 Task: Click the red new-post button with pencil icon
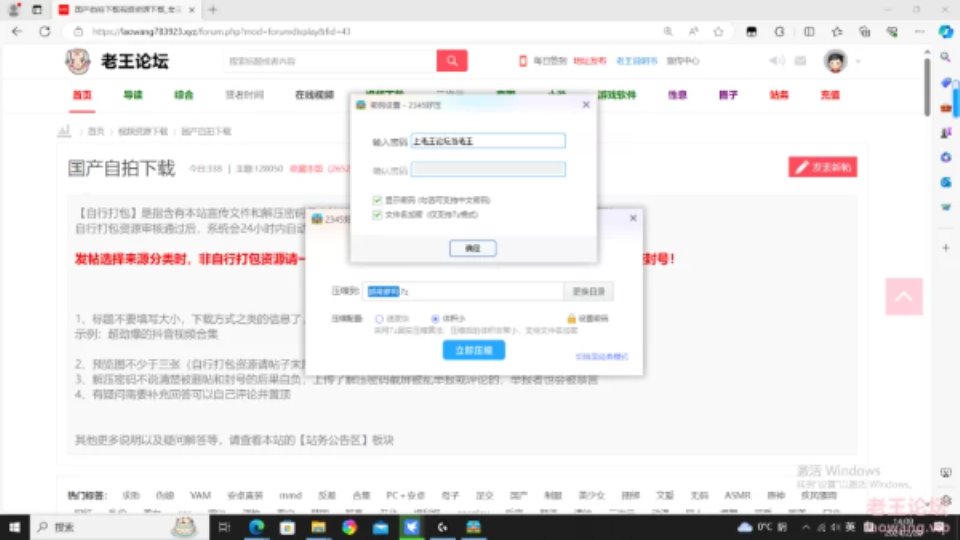point(823,167)
